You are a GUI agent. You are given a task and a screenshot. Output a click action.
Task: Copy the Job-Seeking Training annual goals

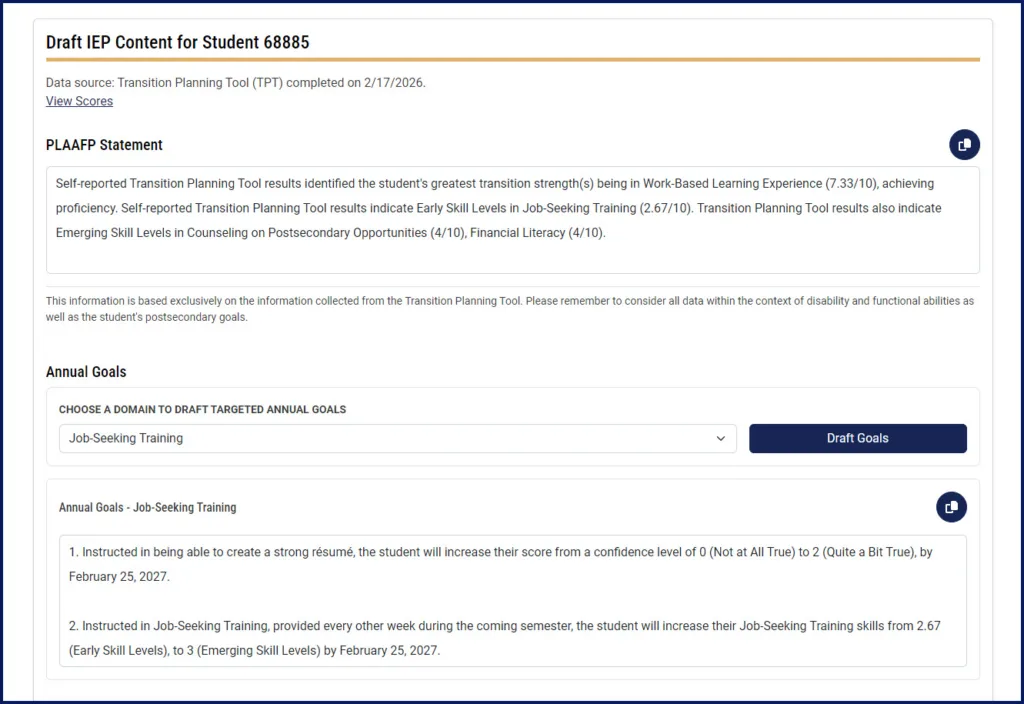[x=951, y=507]
